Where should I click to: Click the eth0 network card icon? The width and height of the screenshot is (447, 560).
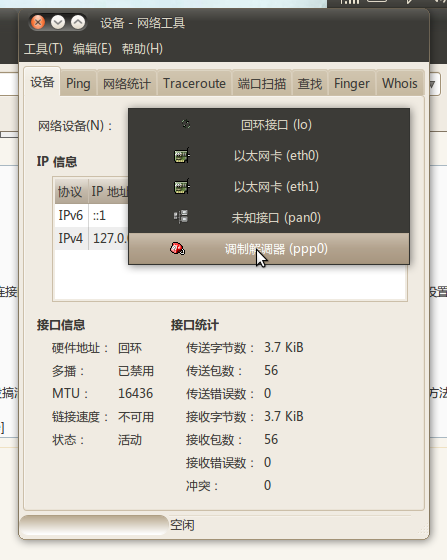click(181, 156)
